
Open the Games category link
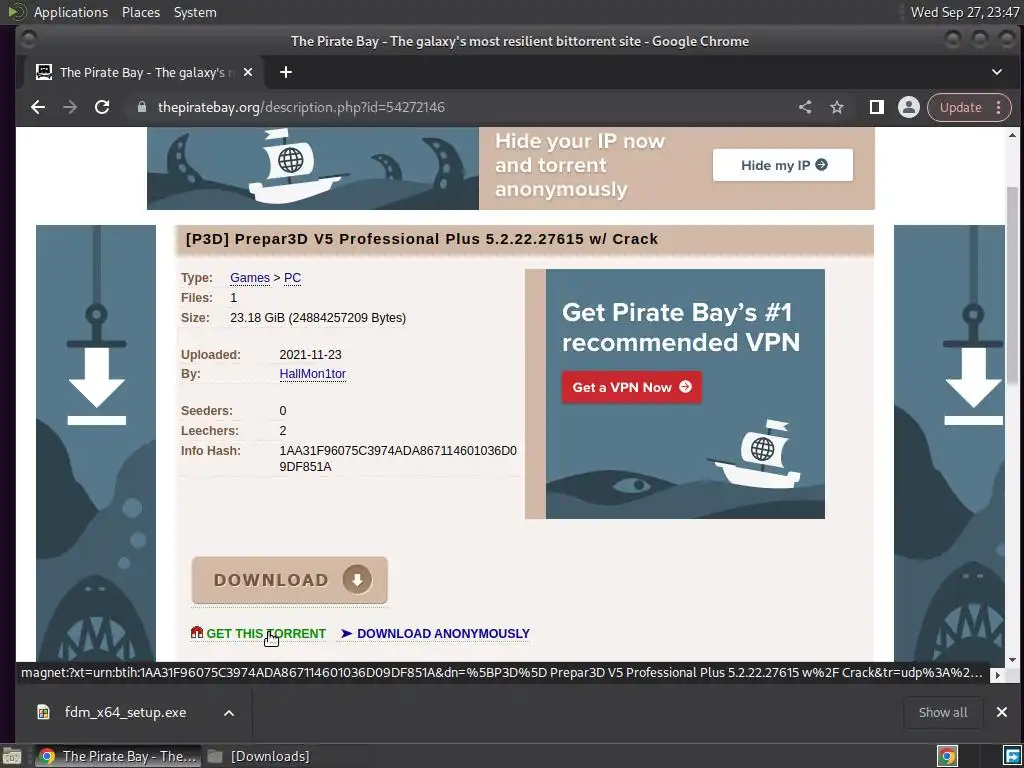pos(249,278)
